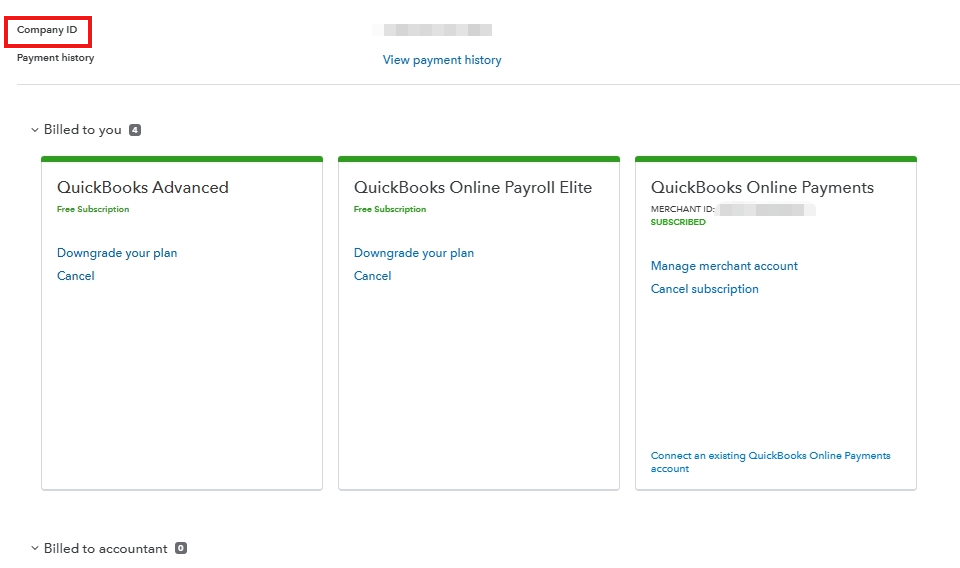
Task: Click Cancel subscription for Online Payments
Action: click(x=705, y=289)
